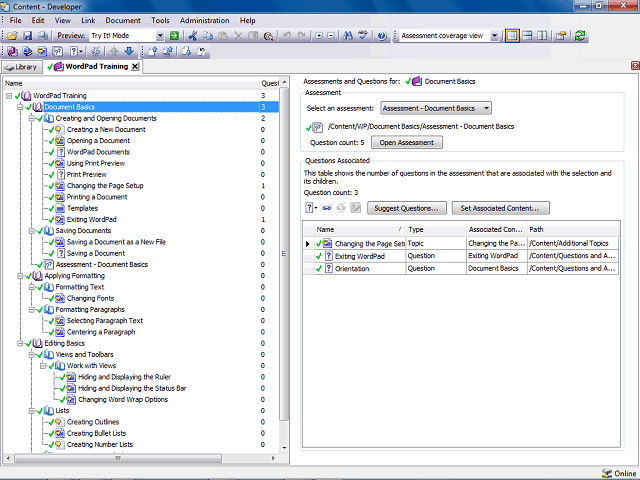Click the Undo arrow icon
The width and height of the screenshot is (640, 480).
point(287,36)
